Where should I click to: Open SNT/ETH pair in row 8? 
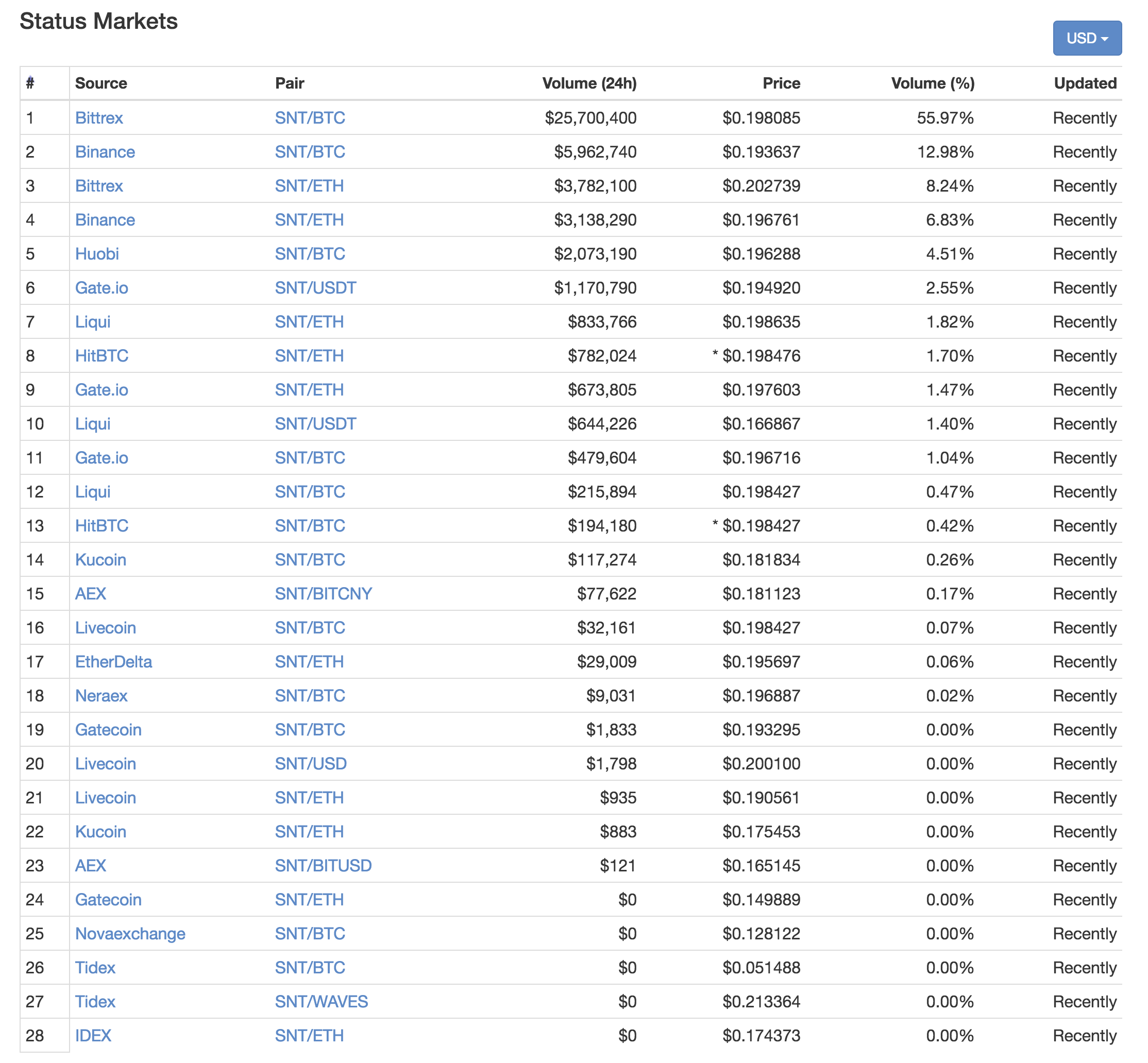coord(309,355)
